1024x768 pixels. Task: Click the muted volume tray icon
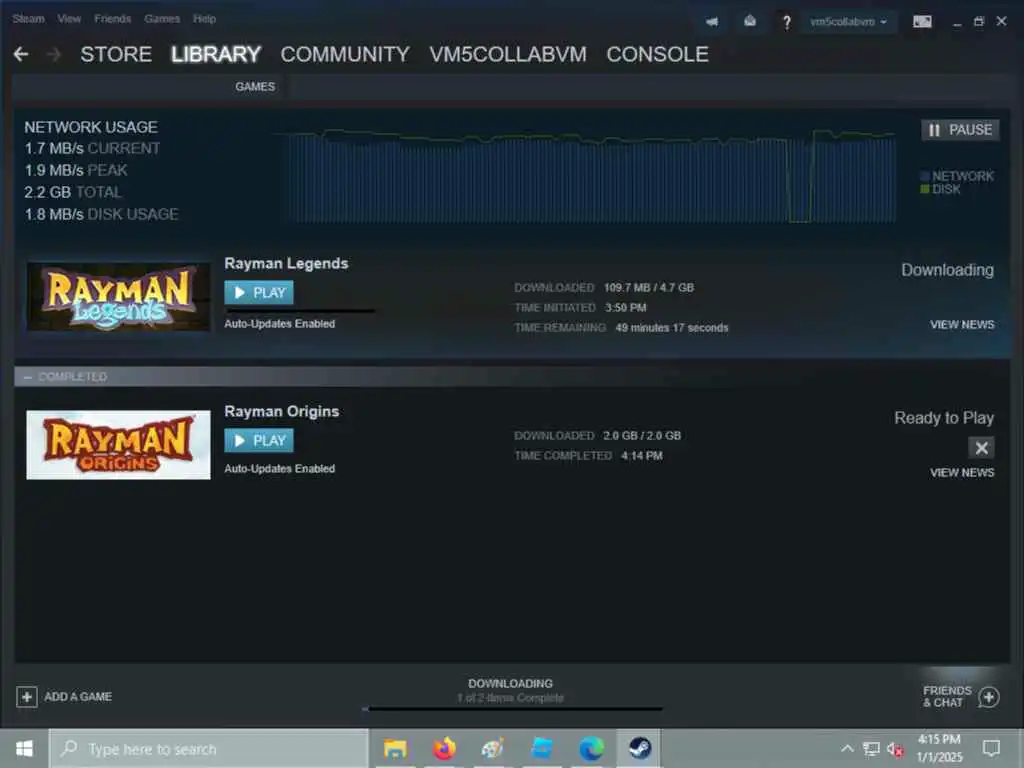pyautogui.click(x=895, y=749)
